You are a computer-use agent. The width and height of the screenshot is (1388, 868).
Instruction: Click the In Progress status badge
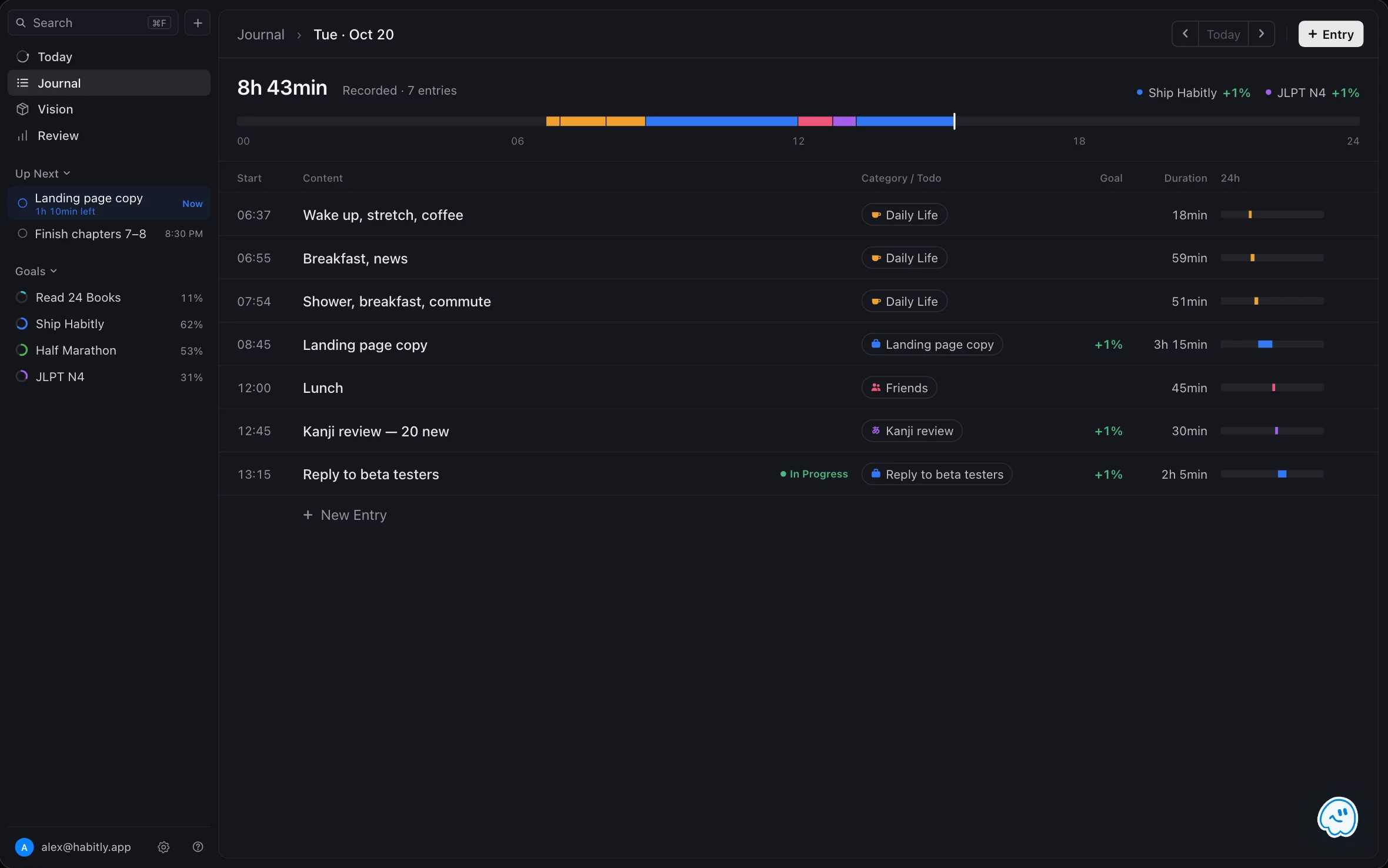[814, 474]
